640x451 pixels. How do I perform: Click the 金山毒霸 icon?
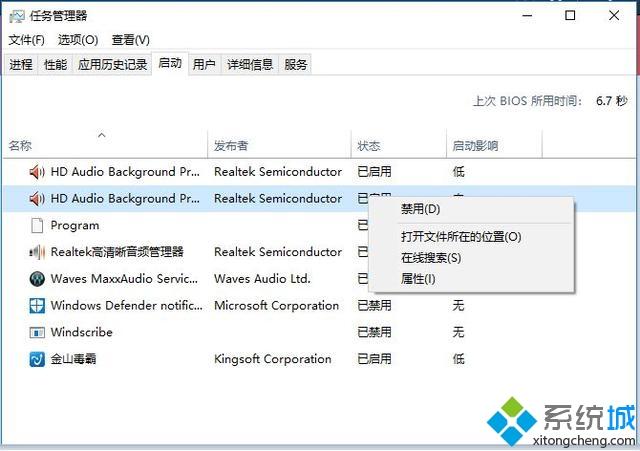coord(37,359)
